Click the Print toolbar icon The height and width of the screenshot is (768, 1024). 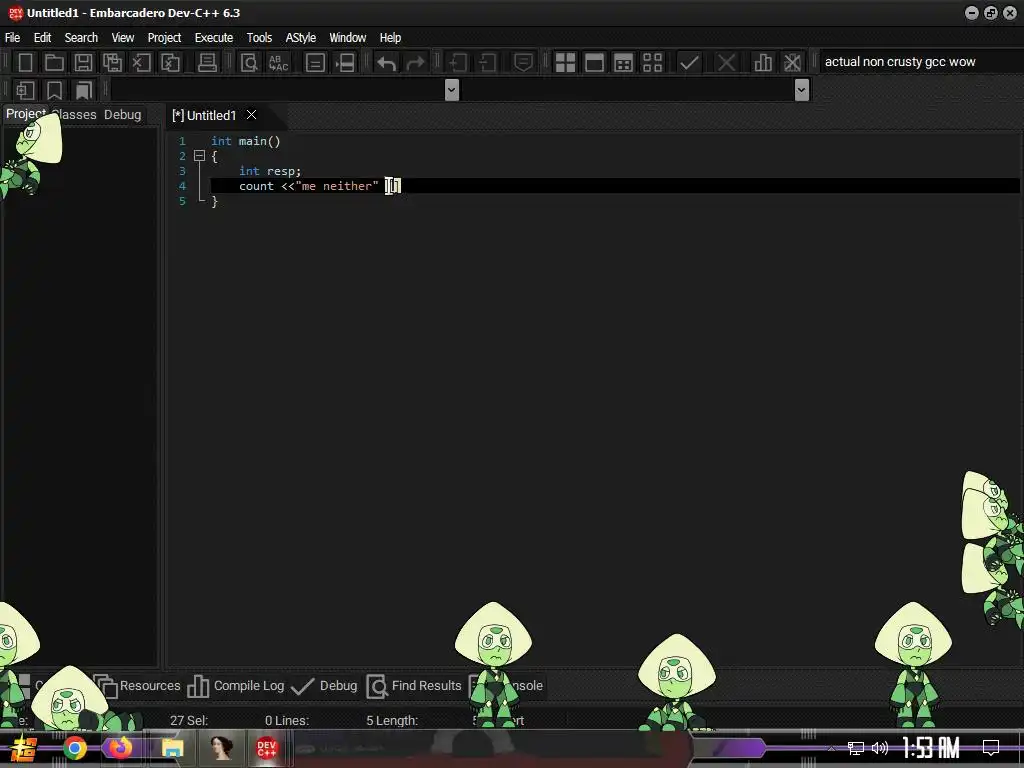[207, 63]
